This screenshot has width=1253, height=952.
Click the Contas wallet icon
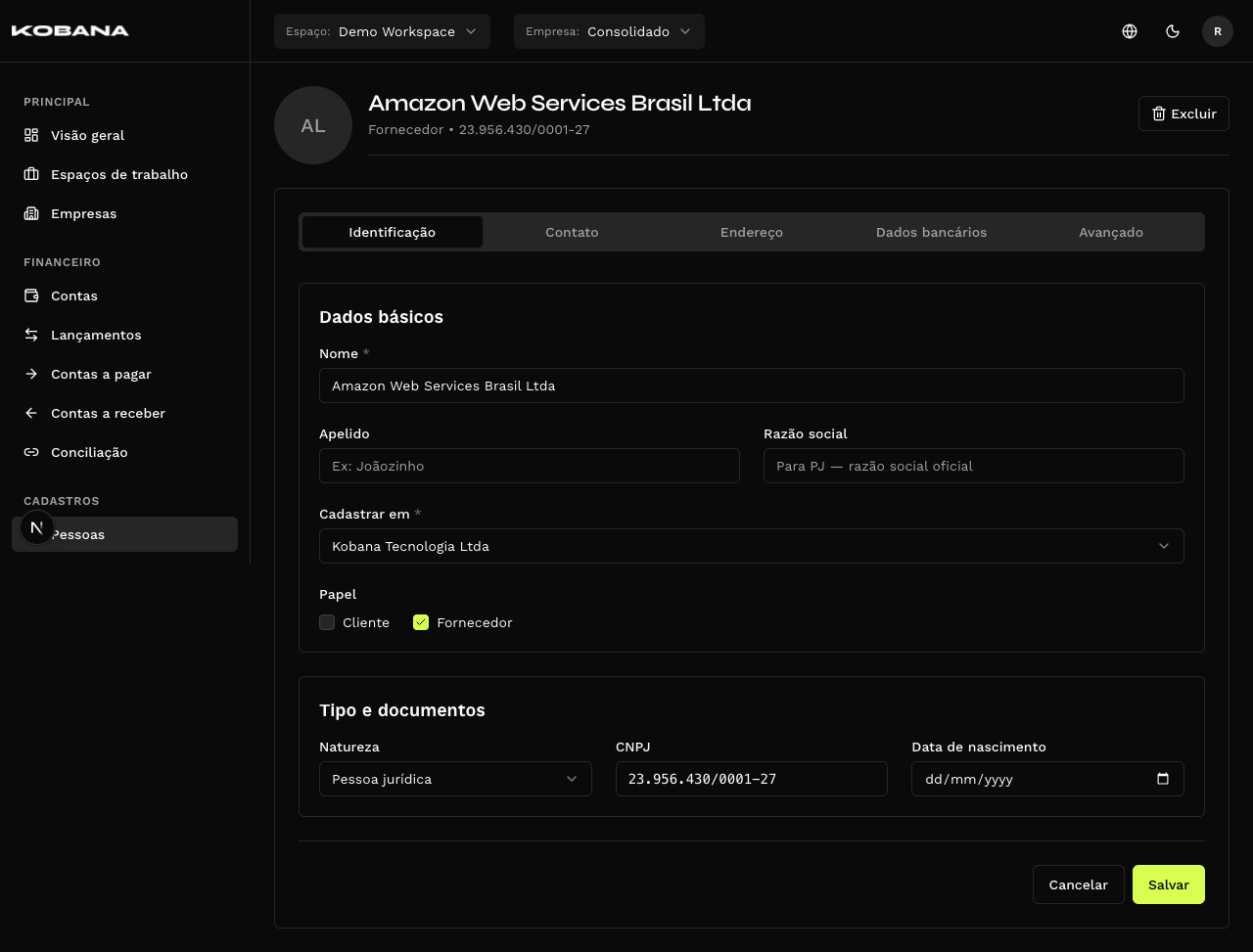click(x=31, y=295)
